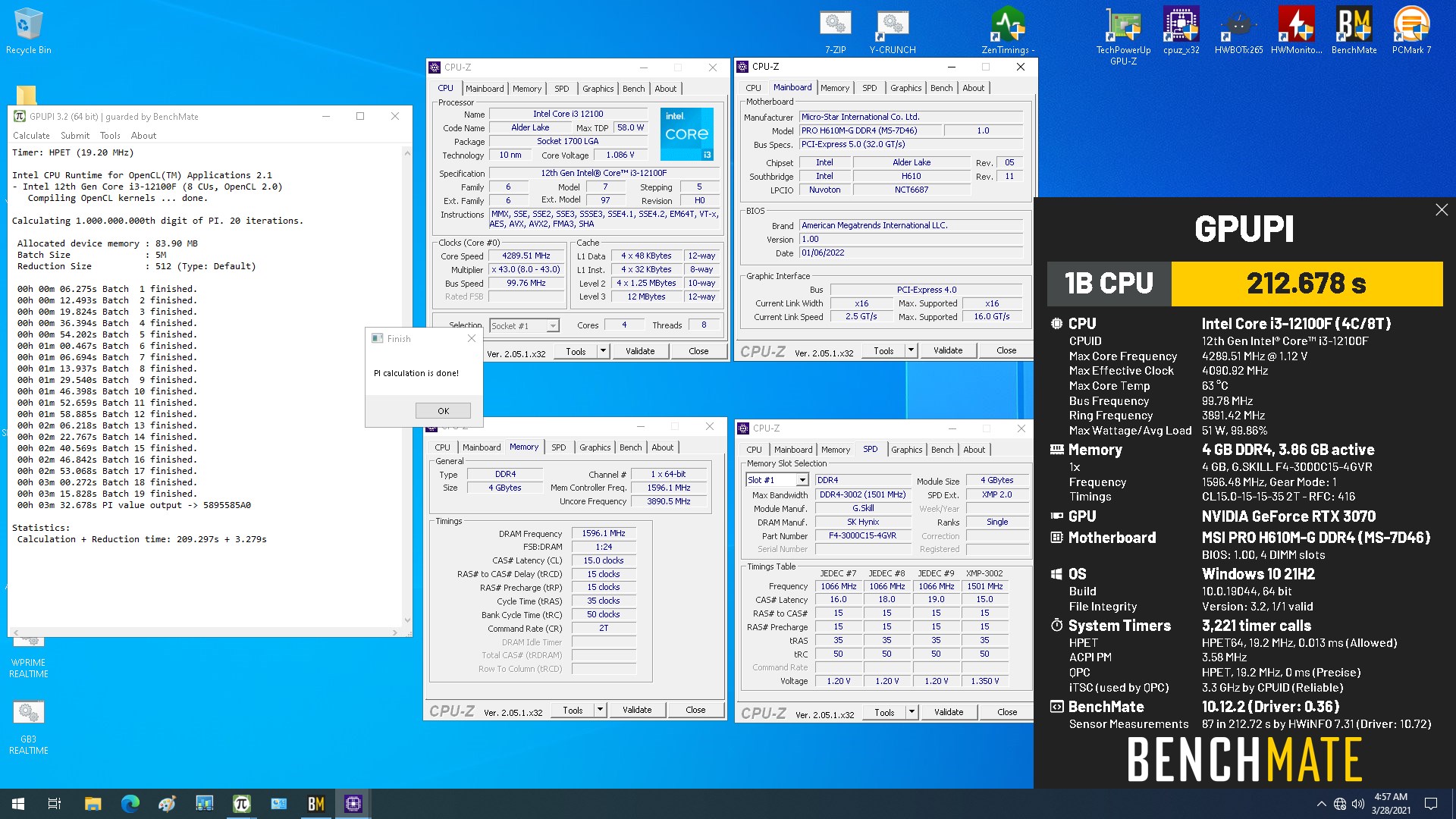Open Windows Start menu
Viewport: 1456px width, 819px height.
pyautogui.click(x=18, y=804)
